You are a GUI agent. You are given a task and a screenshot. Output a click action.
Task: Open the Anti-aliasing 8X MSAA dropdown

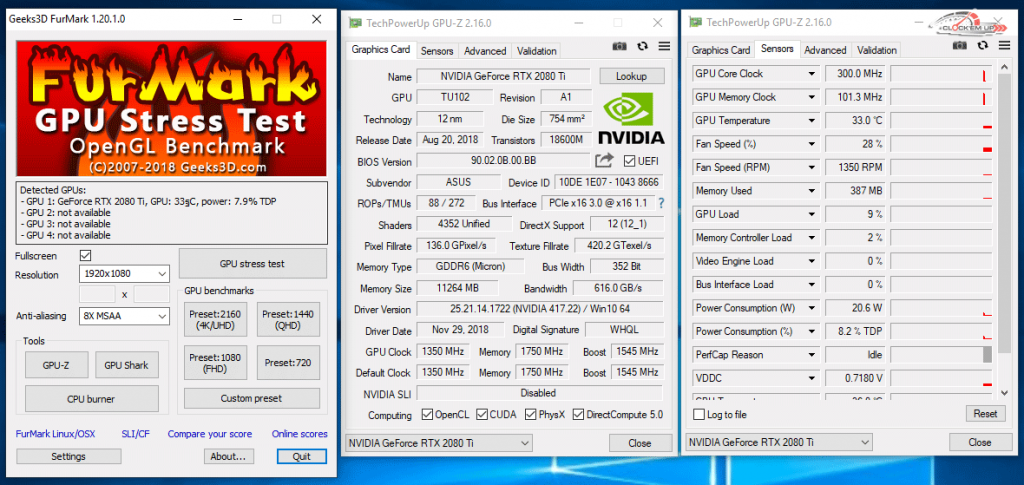pyautogui.click(x=124, y=317)
